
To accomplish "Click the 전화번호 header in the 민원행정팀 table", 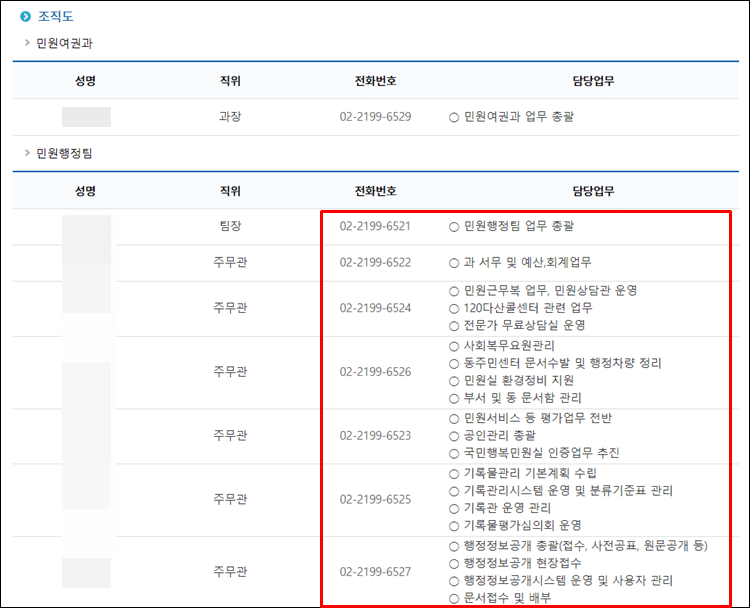I will 375,191.
